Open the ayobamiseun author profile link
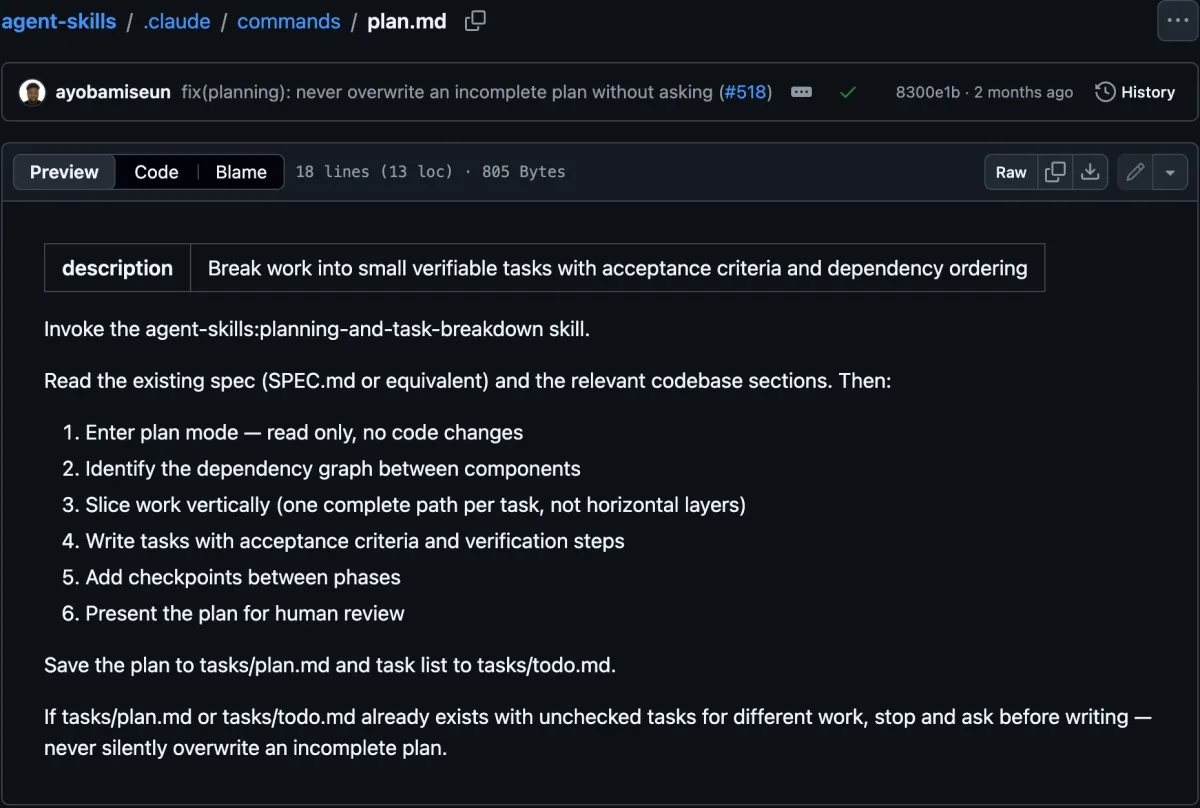 click(x=113, y=92)
